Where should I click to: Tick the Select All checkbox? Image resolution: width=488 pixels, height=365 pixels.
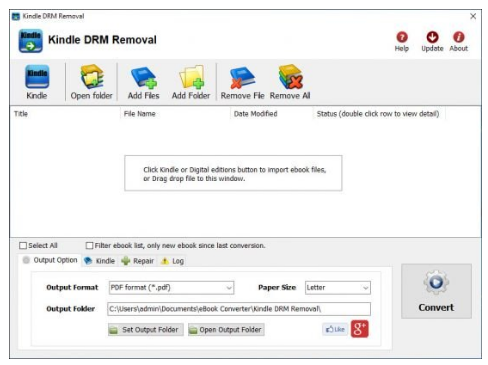pos(23,246)
